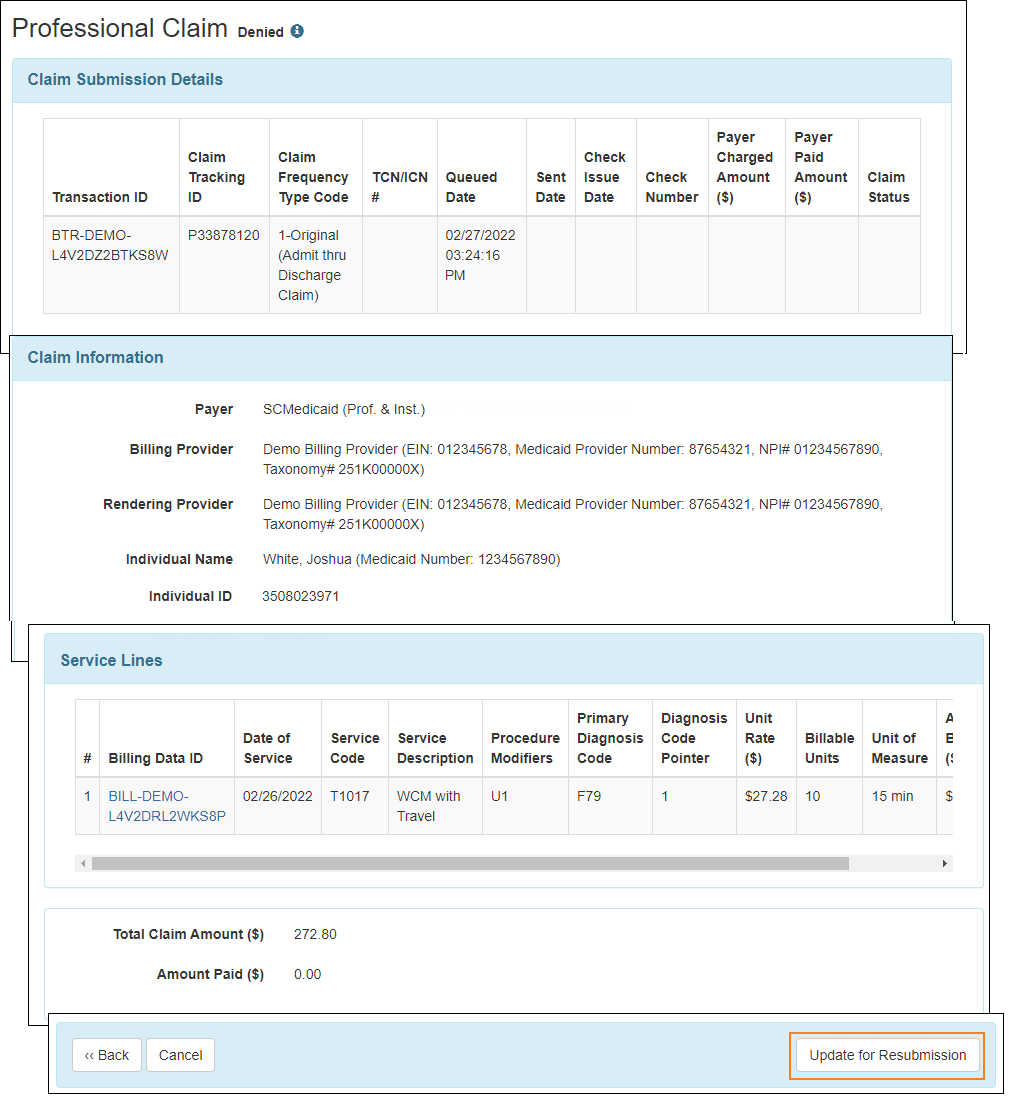Select the P33878120 claim tracking ID cell
The width and height of the screenshot is (1010, 1100).
pos(223,236)
